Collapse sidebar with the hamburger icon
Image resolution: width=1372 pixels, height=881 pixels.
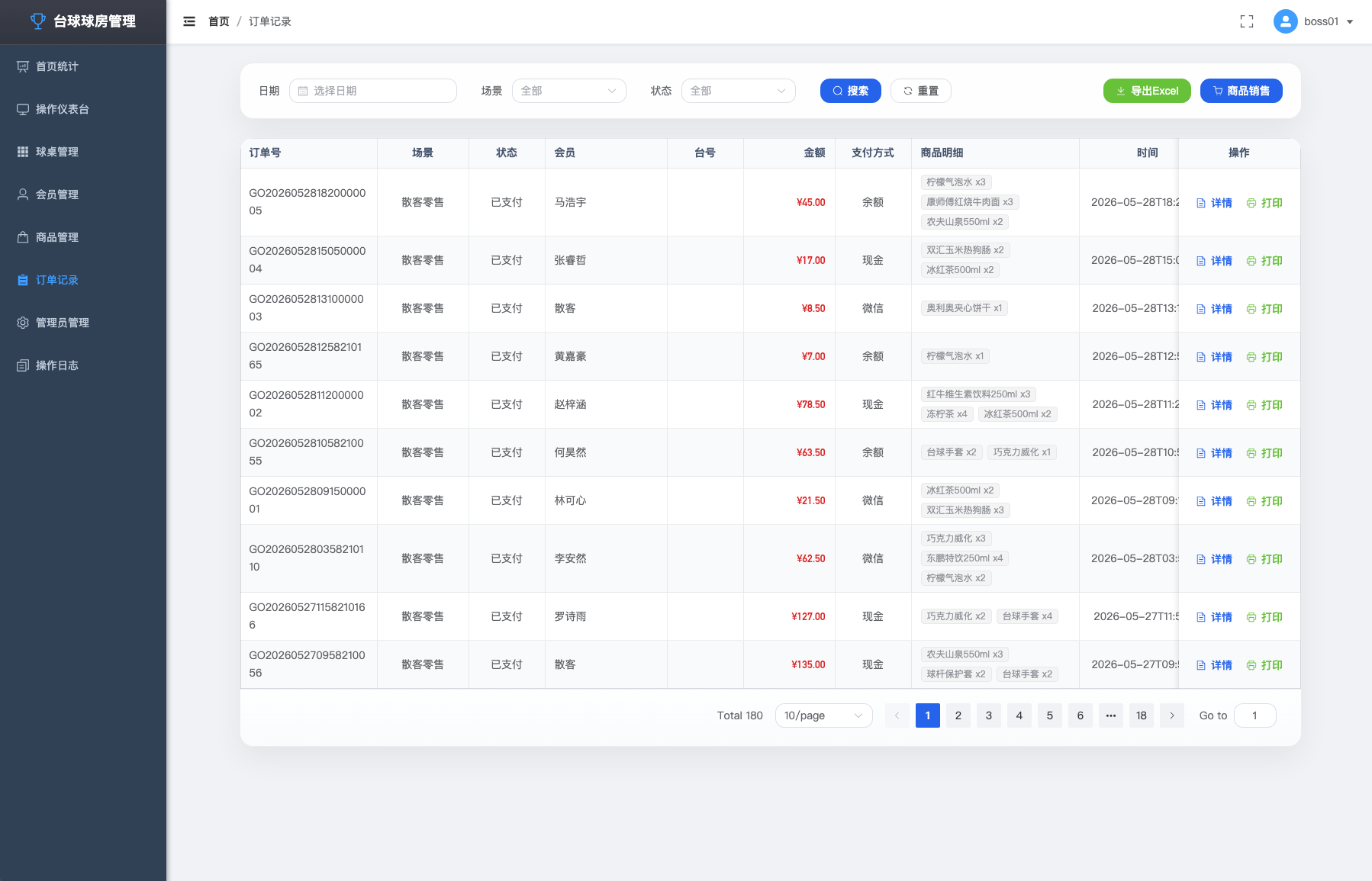(189, 21)
